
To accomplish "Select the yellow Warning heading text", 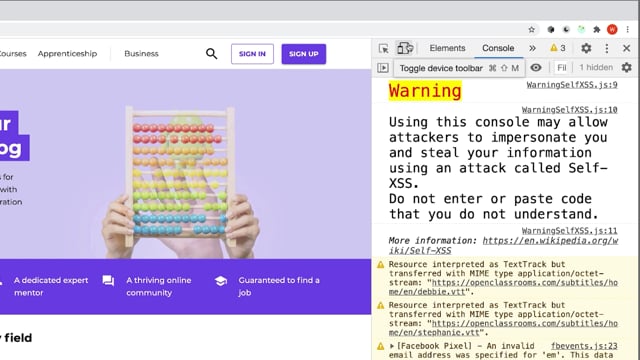I will pyautogui.click(x=425, y=91).
